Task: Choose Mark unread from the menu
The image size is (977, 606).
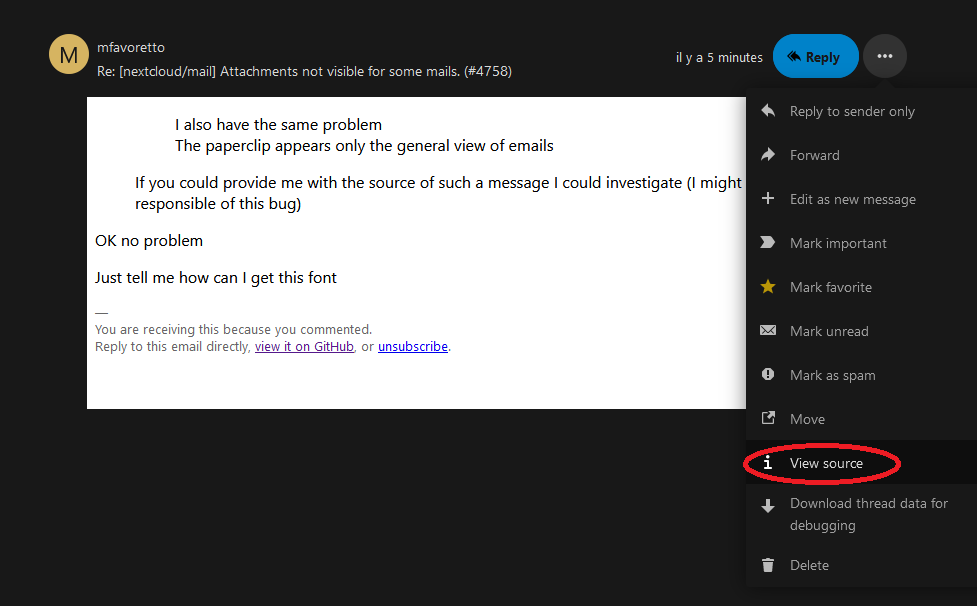Action: click(861, 331)
